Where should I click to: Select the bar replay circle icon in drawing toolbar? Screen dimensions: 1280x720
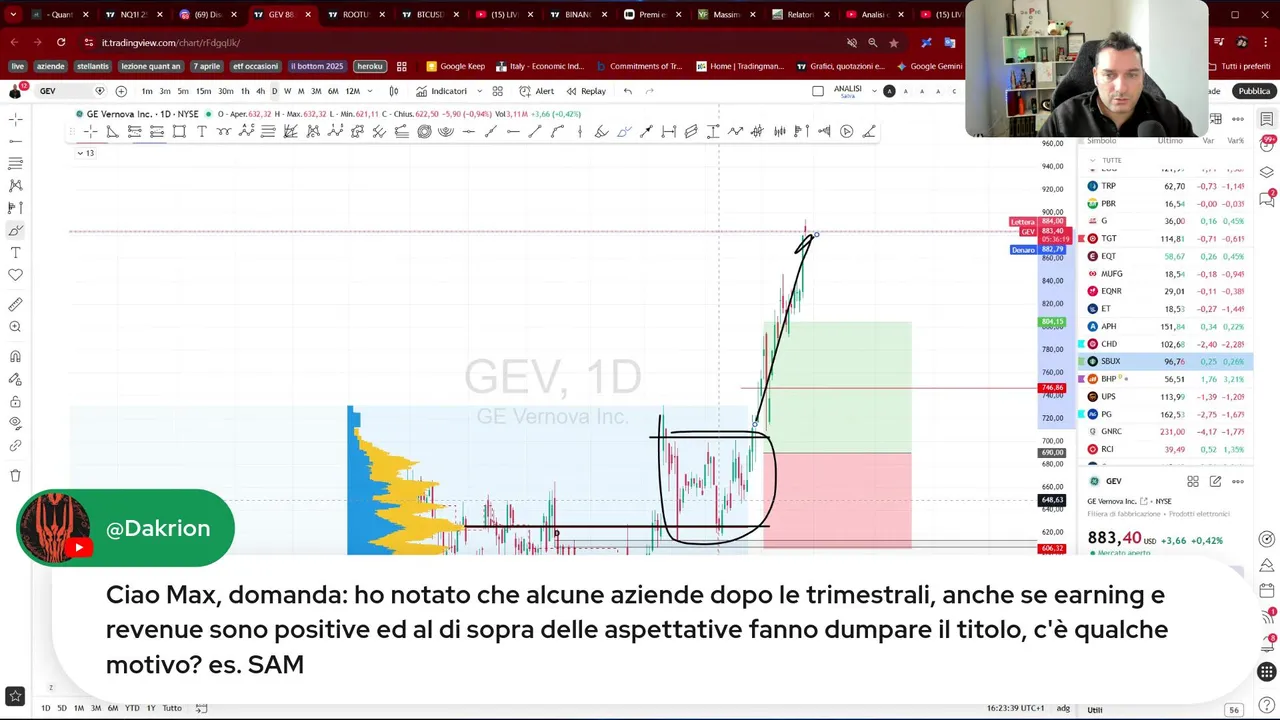click(847, 132)
